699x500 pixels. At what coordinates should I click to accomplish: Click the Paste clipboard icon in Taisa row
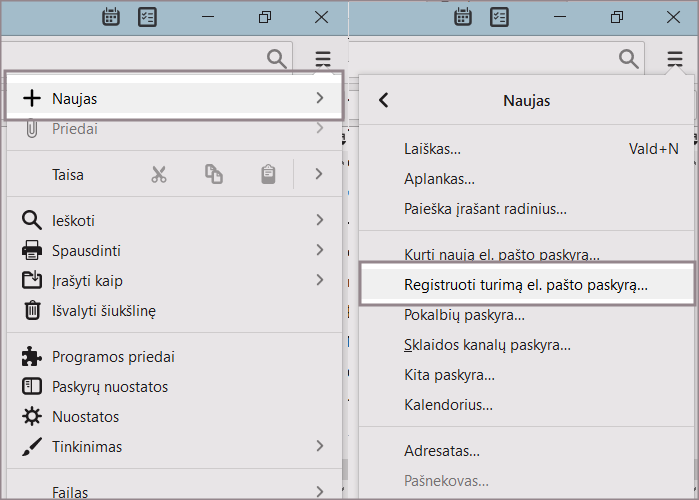(268, 174)
